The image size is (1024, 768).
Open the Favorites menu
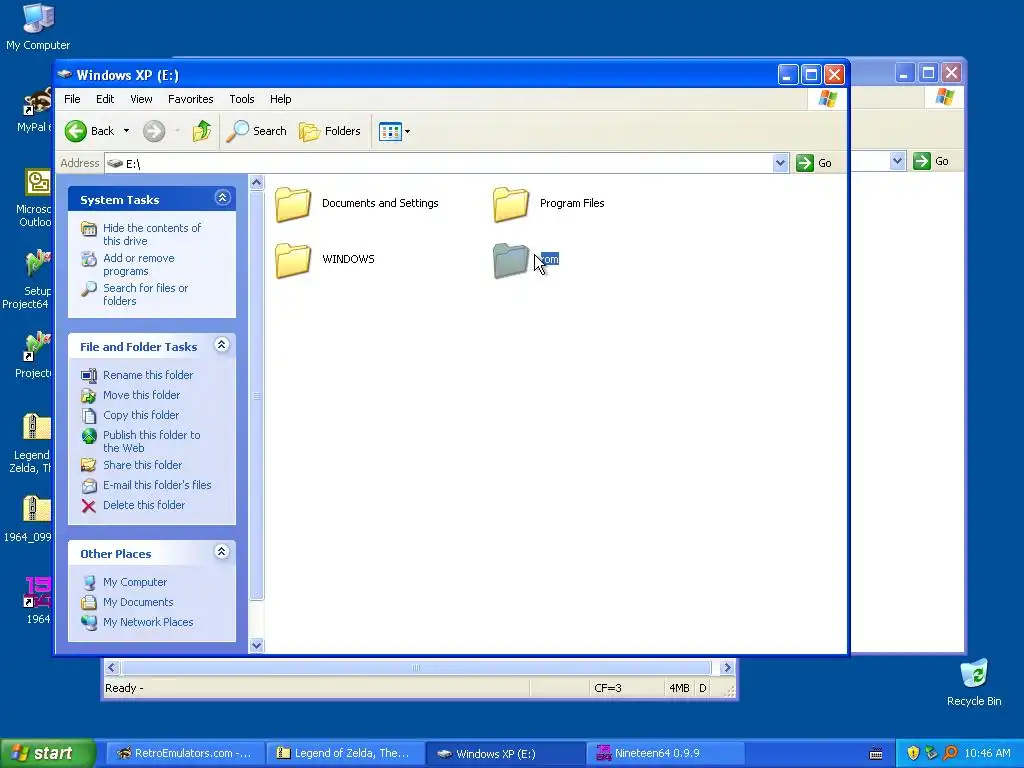[x=191, y=99]
